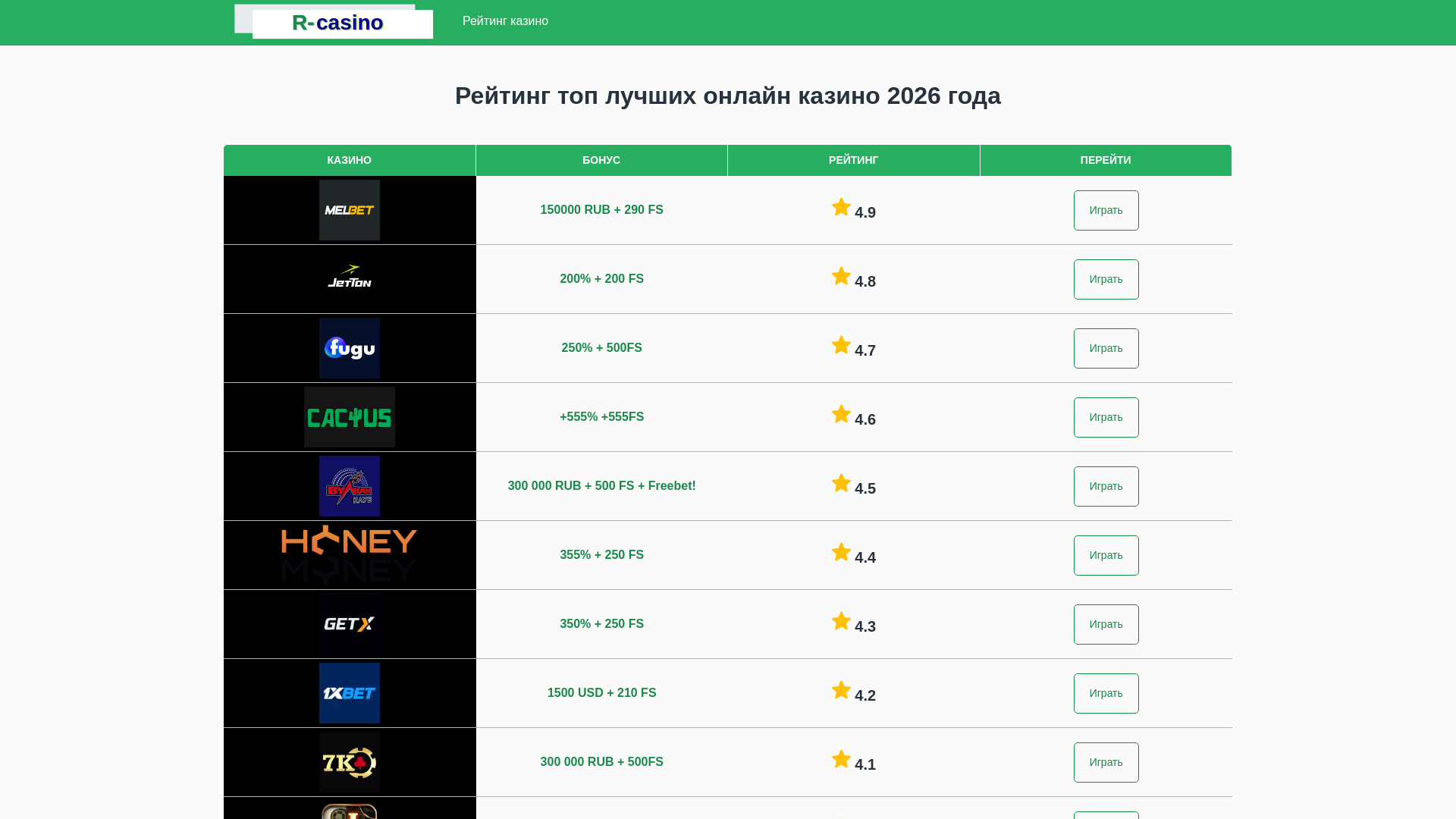Select the 350% + 250 FS bonus text
The width and height of the screenshot is (1456, 819).
pos(601,624)
